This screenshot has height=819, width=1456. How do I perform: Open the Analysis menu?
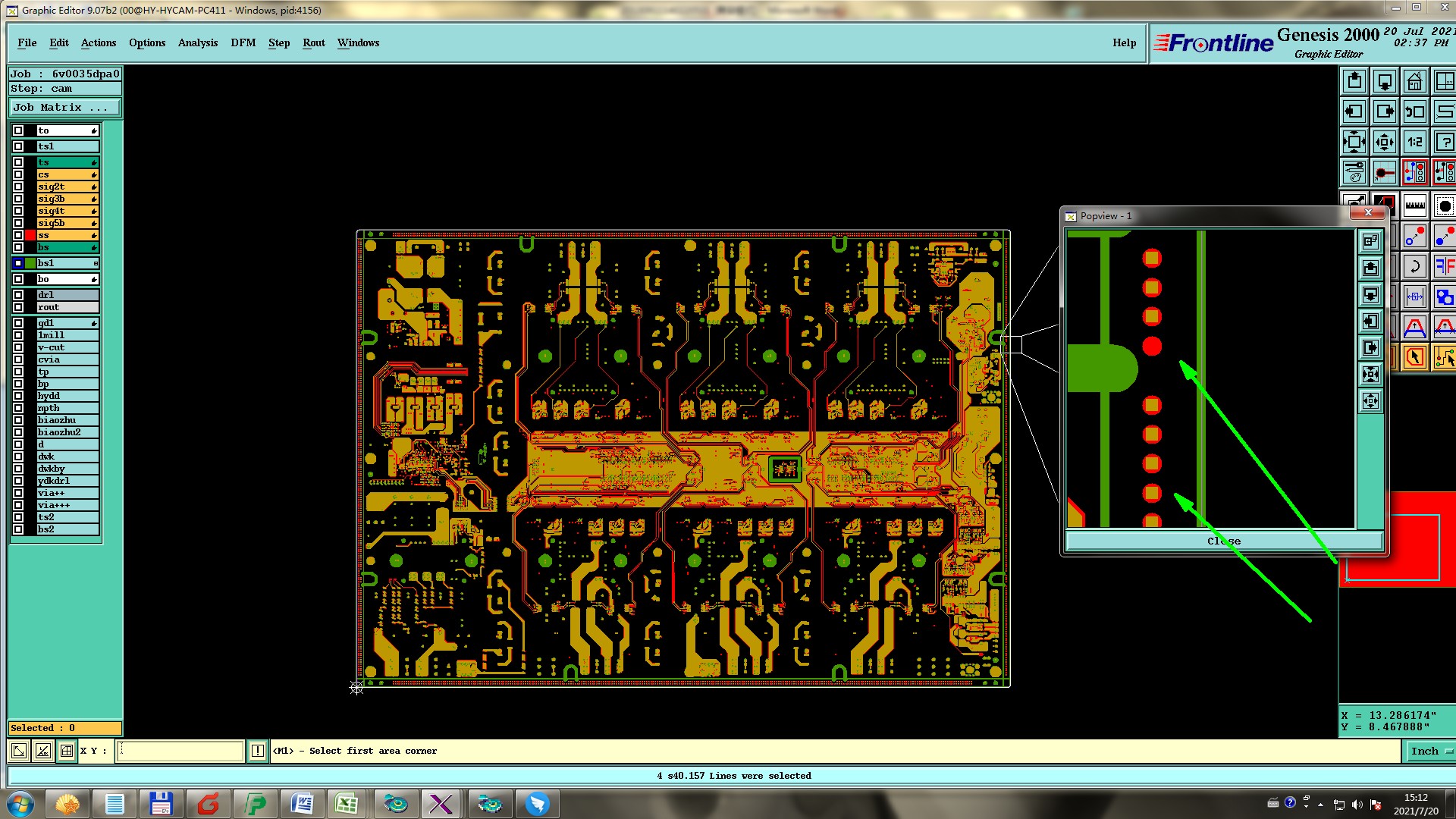(x=198, y=43)
